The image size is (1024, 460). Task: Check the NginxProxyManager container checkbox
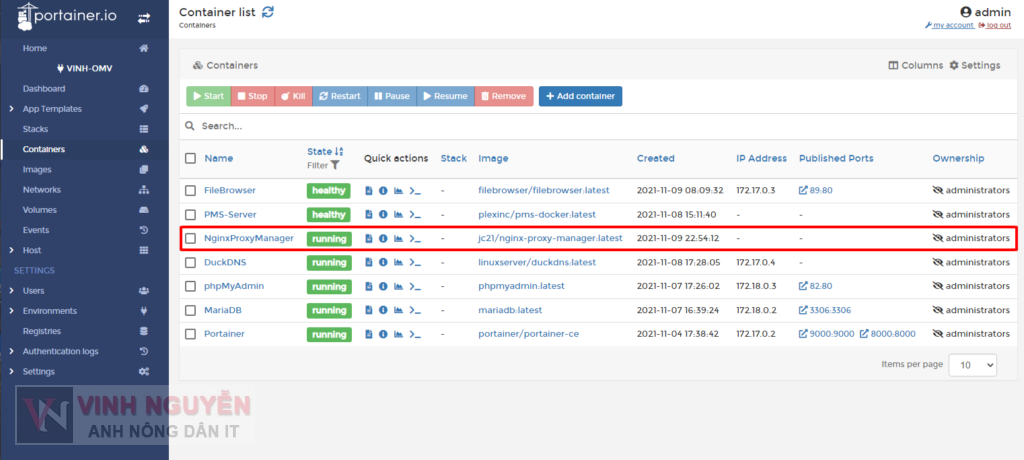[x=191, y=238]
